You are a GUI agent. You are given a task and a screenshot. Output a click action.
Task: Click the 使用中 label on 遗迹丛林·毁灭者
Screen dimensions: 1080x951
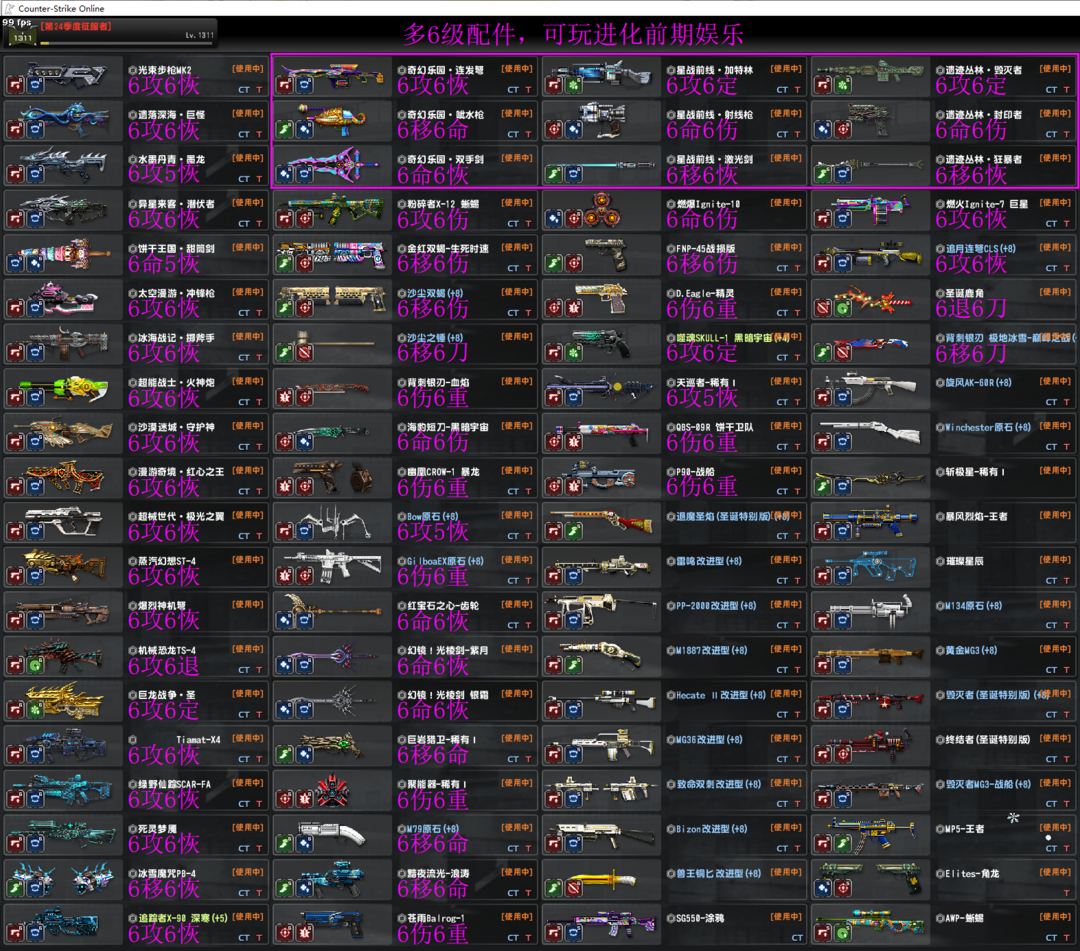pyautogui.click(x=1055, y=69)
